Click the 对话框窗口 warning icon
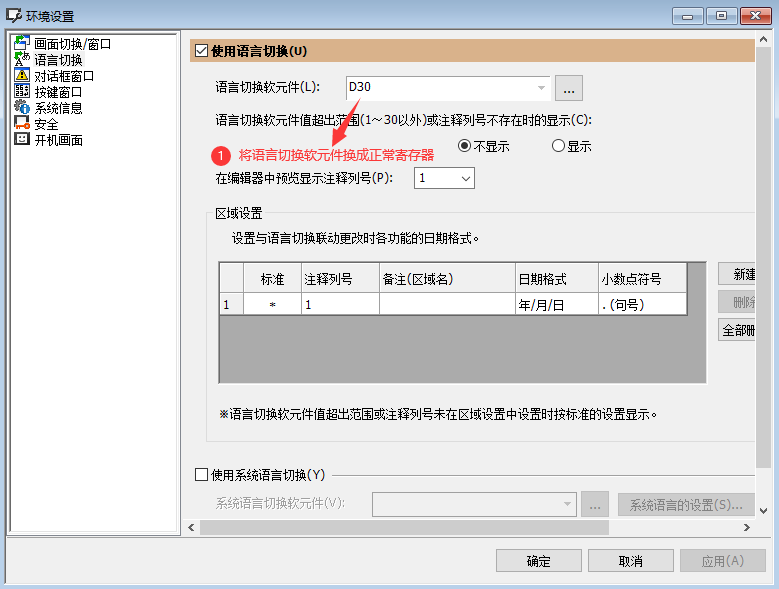The image size is (779, 589). click(22, 76)
